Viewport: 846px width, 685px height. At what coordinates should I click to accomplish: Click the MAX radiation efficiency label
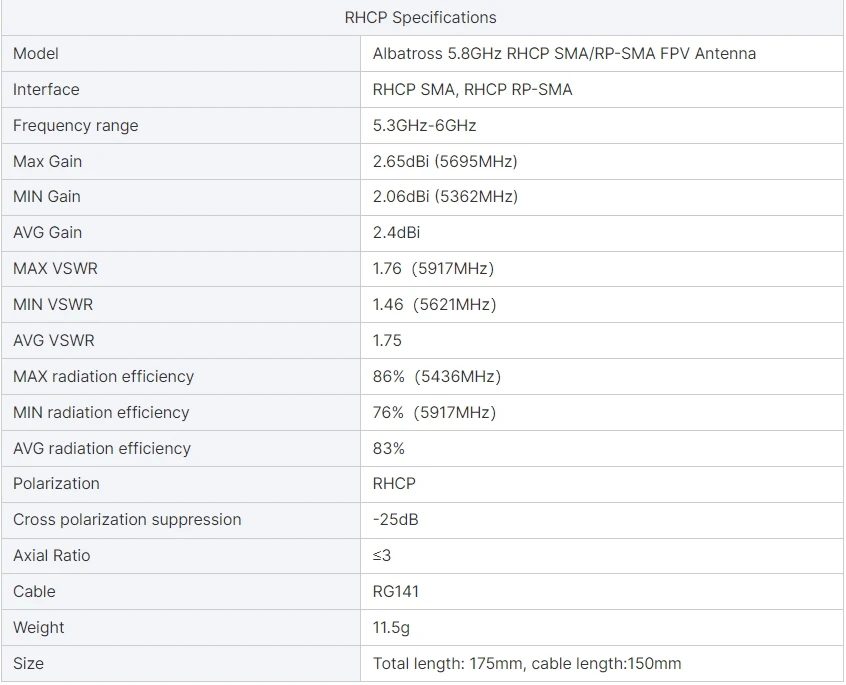click(103, 376)
